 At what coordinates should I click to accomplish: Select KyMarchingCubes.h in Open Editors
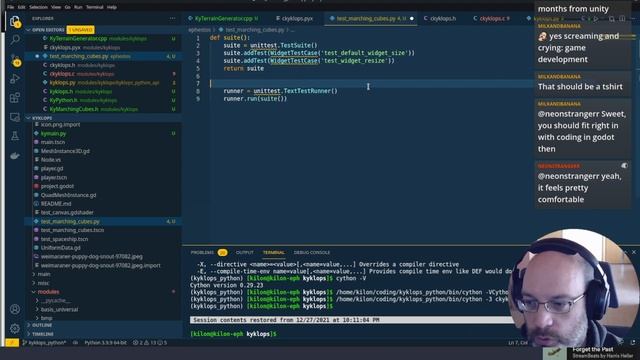74,109
